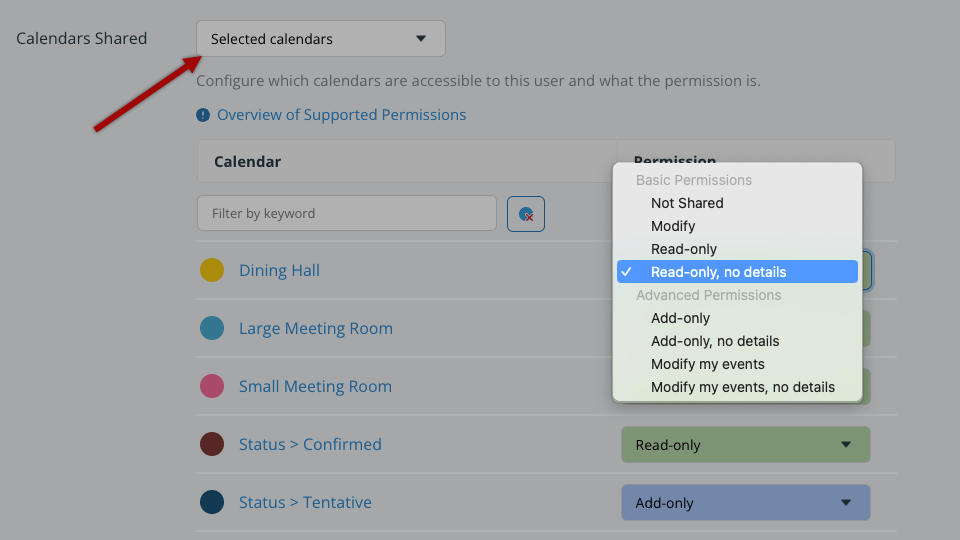Click the clear filter icon button
960x540 pixels.
pos(525,214)
